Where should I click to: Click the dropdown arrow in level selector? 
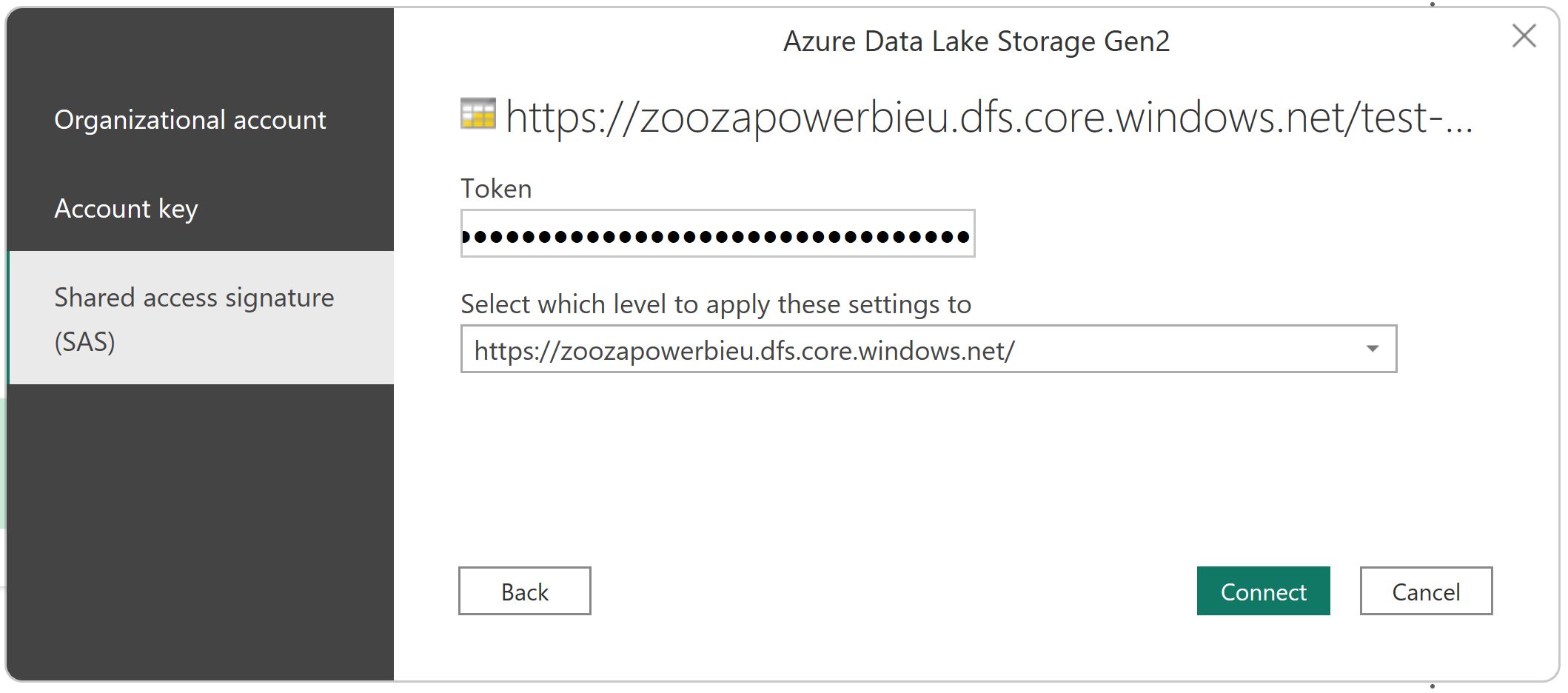pos(1372,349)
